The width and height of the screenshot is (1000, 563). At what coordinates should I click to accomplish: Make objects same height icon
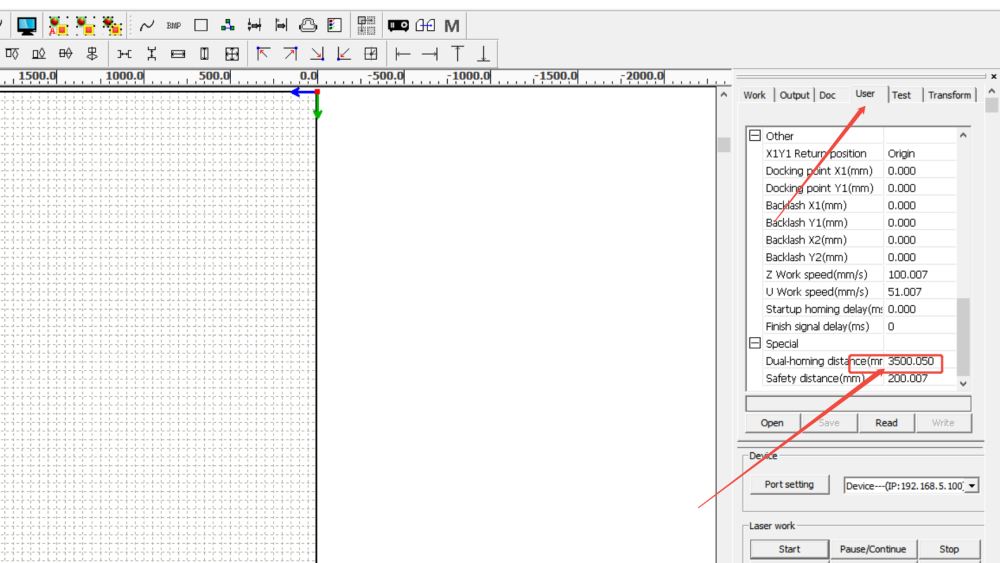pyautogui.click(x=205, y=54)
